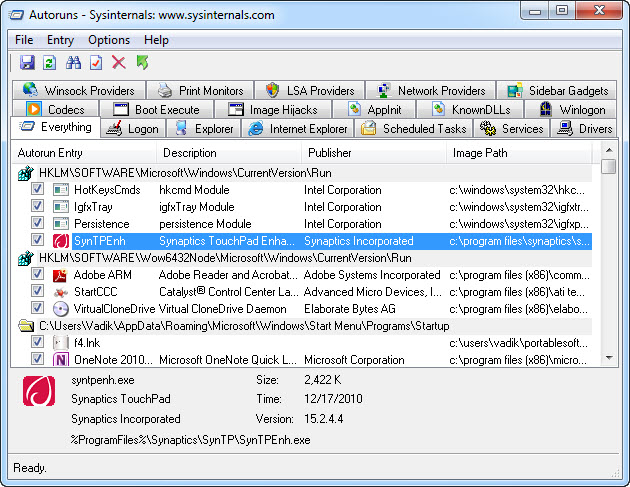This screenshot has height=487, width=630.
Task: Click the Refresh toolbar icon
Action: click(49, 63)
